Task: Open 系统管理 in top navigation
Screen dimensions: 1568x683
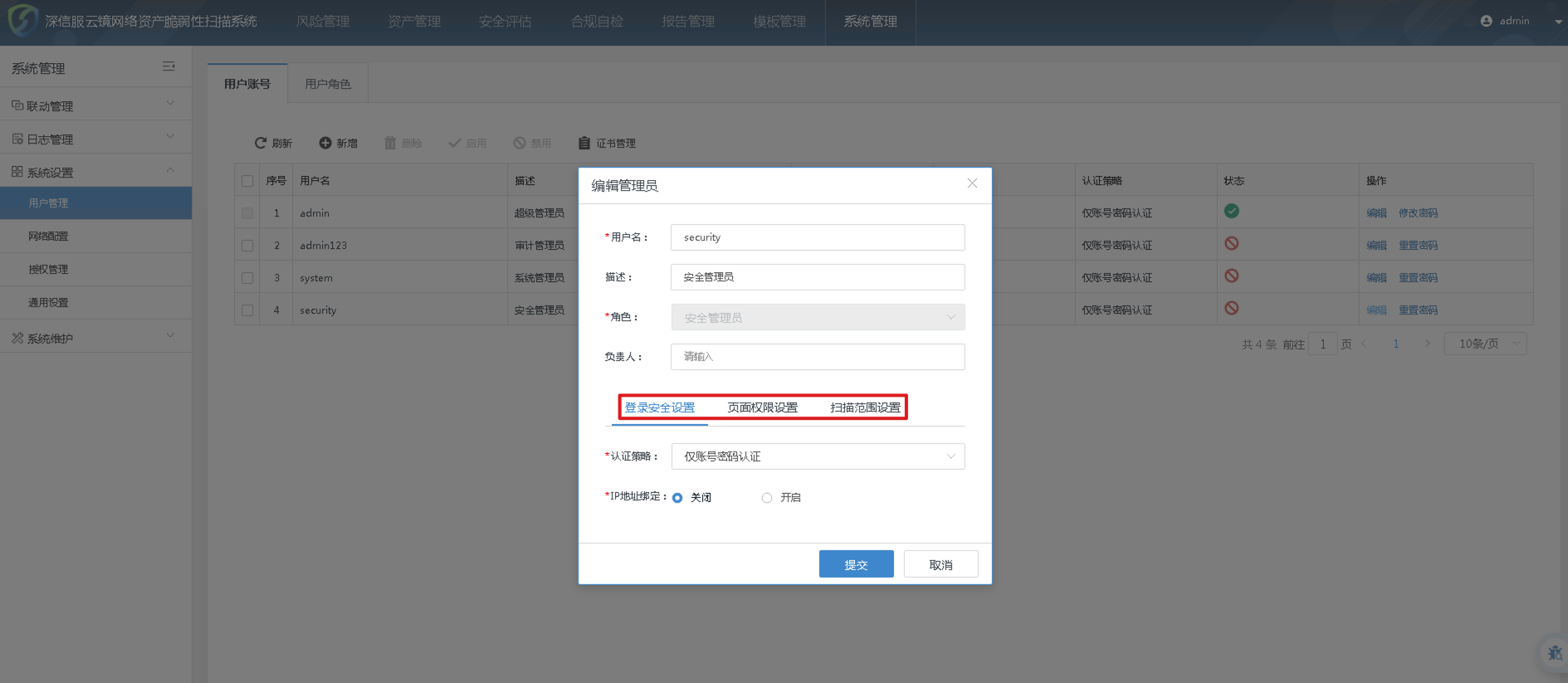Action: tap(871, 22)
